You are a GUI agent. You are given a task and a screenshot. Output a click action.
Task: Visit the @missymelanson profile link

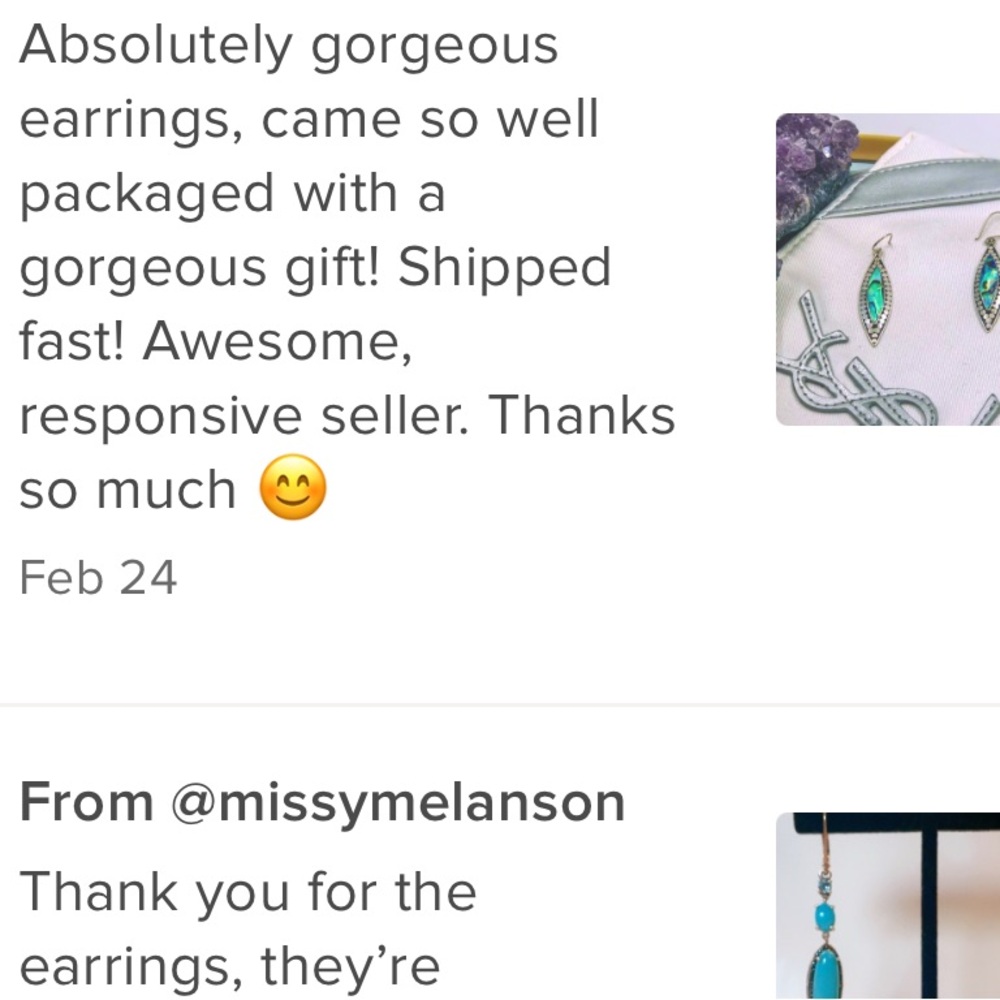(398, 802)
